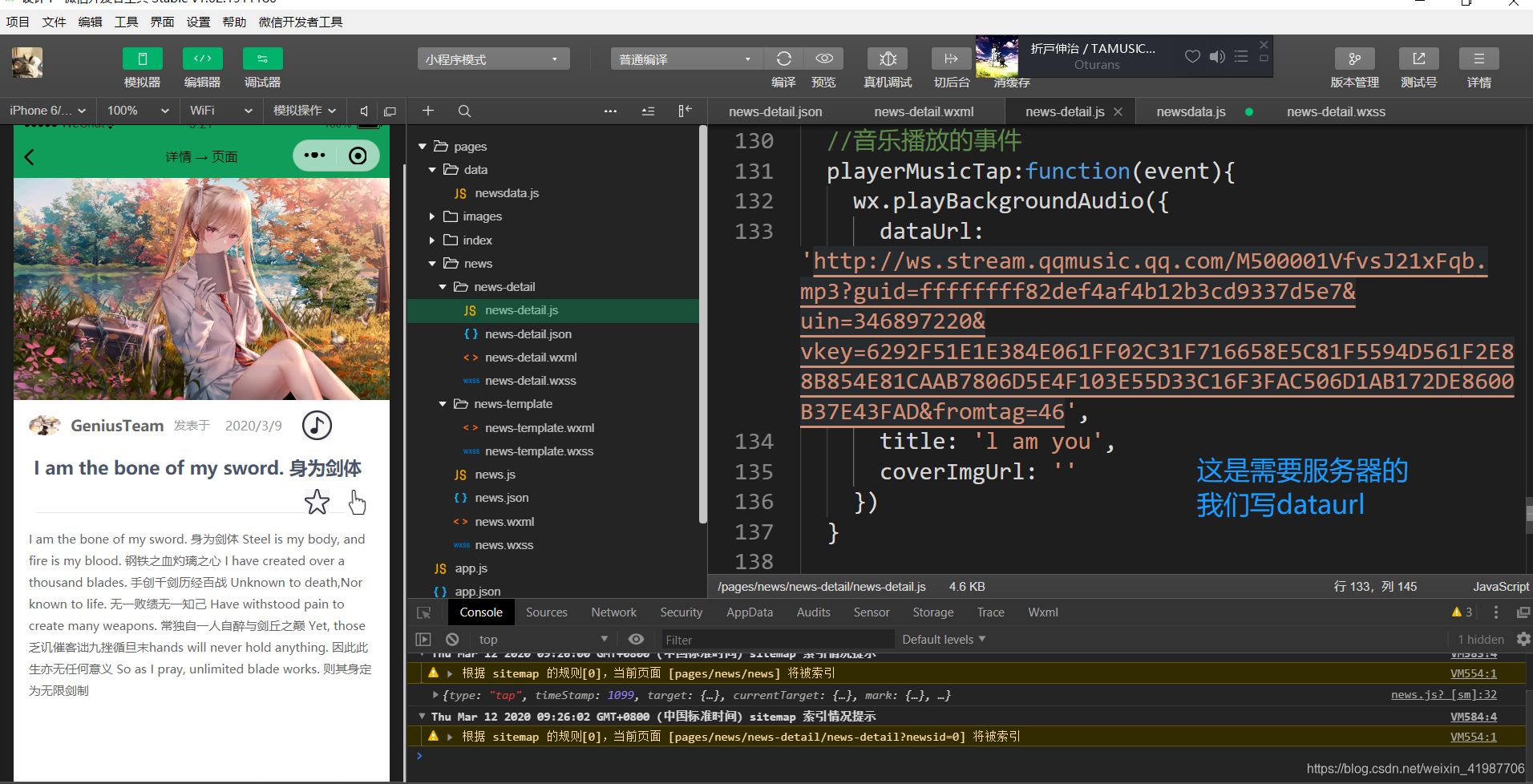1533x784 pixels.
Task: Detach the simulator window icon
Action: tap(390, 111)
